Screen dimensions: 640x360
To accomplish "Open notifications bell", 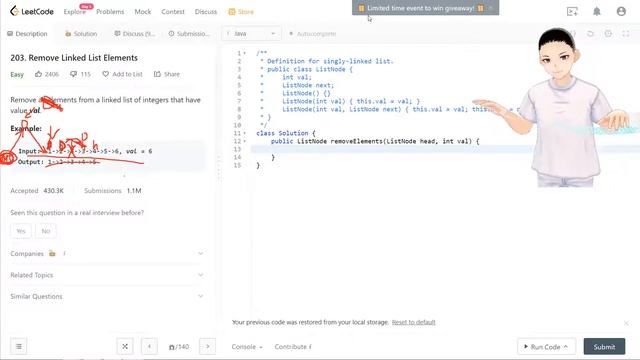I will pos(597,11).
